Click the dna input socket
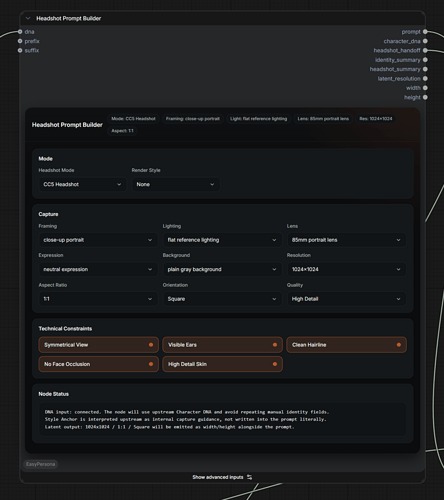This screenshot has height=500, width=444. 20,32
